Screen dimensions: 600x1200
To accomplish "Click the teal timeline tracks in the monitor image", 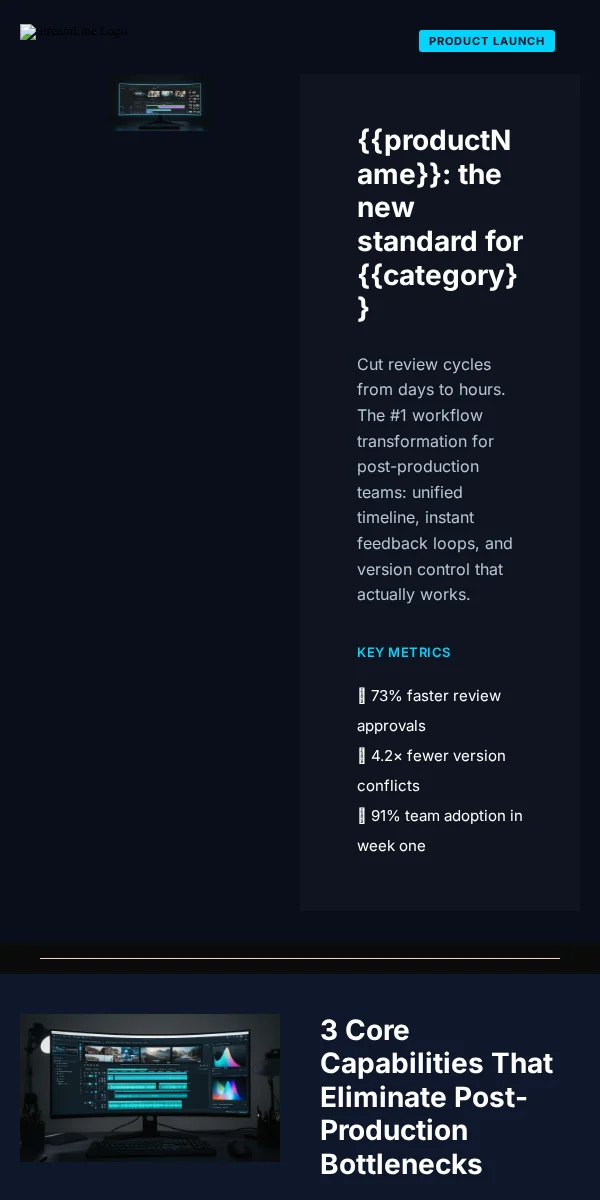I will [148, 1088].
